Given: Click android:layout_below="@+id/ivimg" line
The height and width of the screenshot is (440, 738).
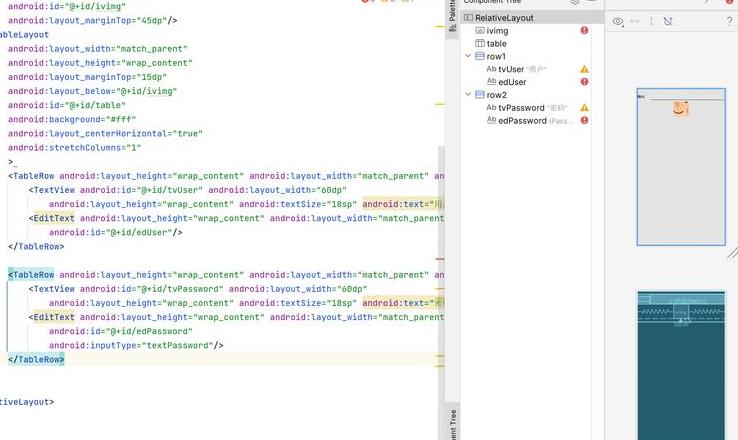Looking at the screenshot, I should 92,91.
